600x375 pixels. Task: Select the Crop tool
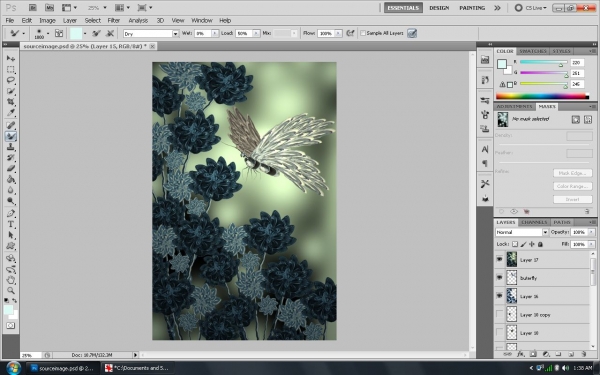click(11, 102)
